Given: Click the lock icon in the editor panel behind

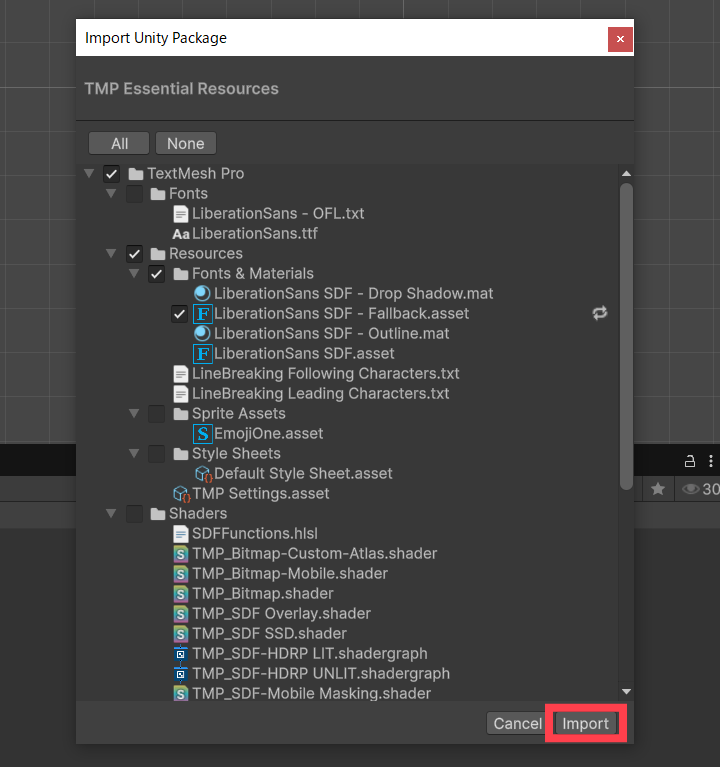Looking at the screenshot, I should [x=690, y=461].
